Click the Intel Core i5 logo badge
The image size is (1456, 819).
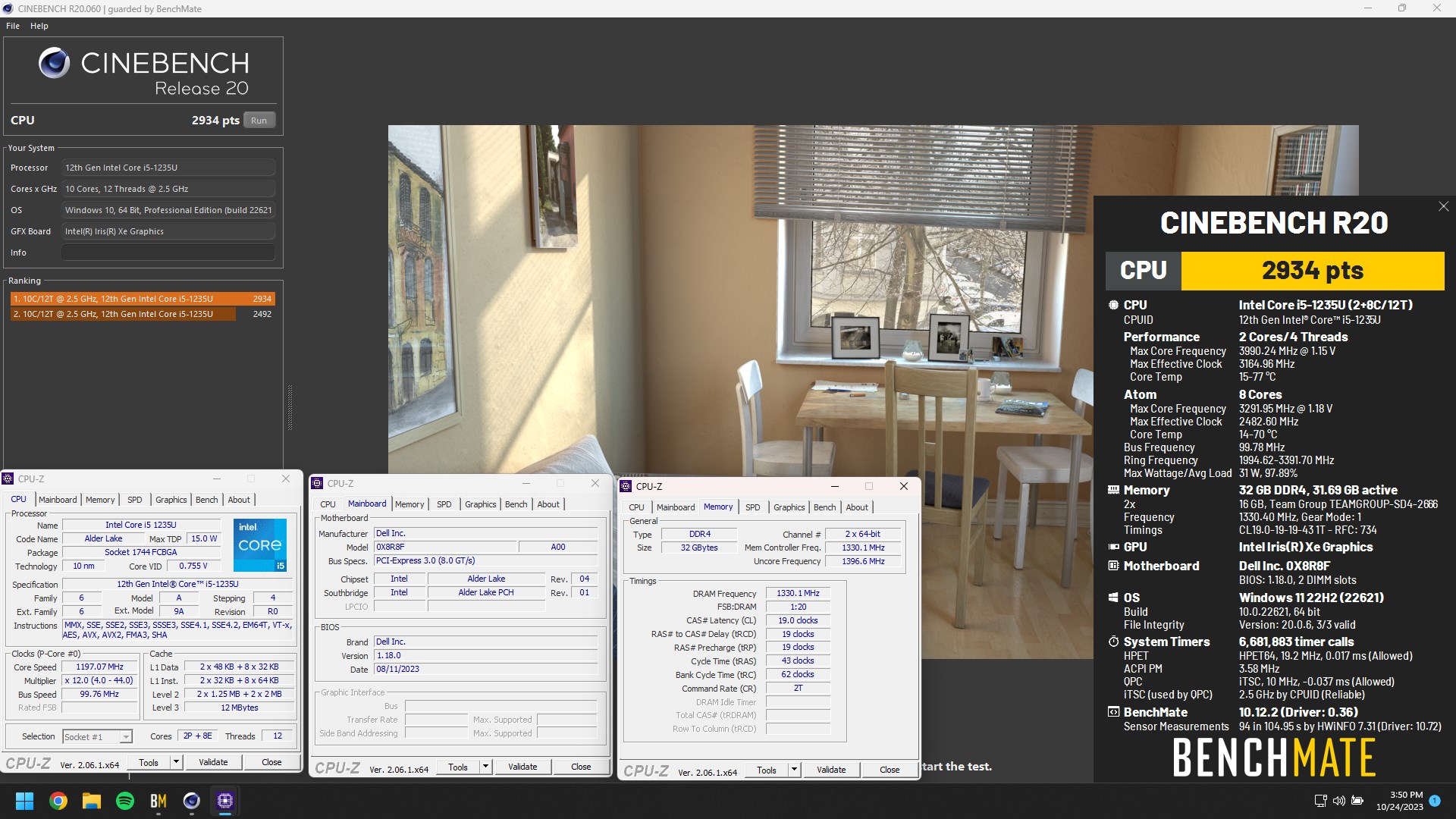click(x=259, y=544)
